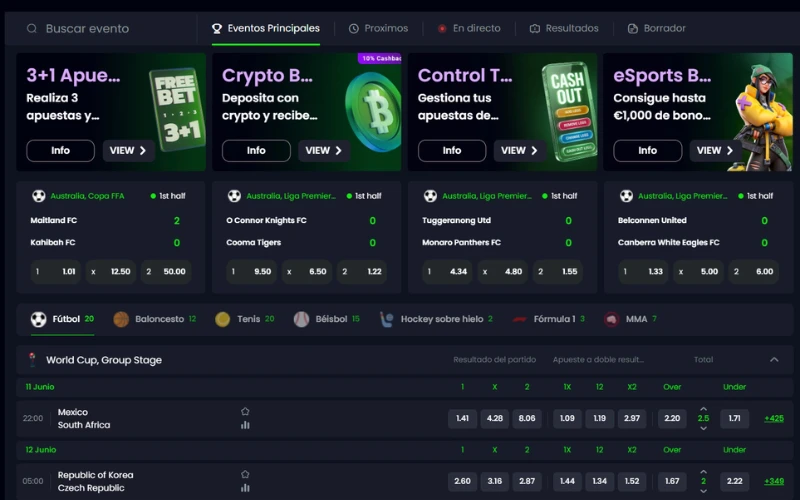The width and height of the screenshot is (800, 500).
Task: Select the Tenis sport filter
Action: pyautogui.click(x=245, y=319)
